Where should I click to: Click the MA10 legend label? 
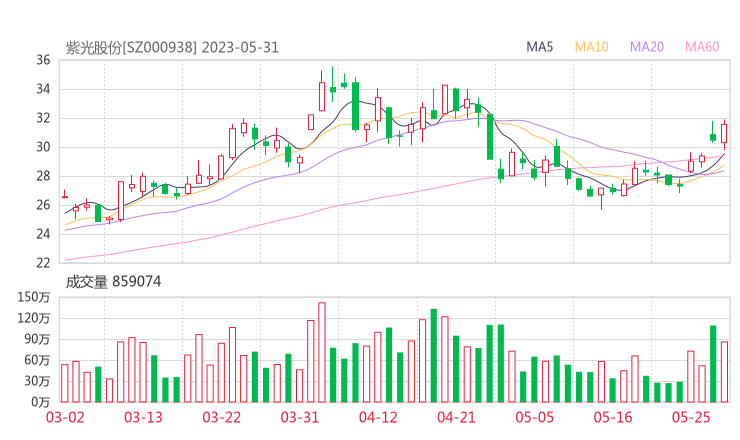click(x=591, y=47)
